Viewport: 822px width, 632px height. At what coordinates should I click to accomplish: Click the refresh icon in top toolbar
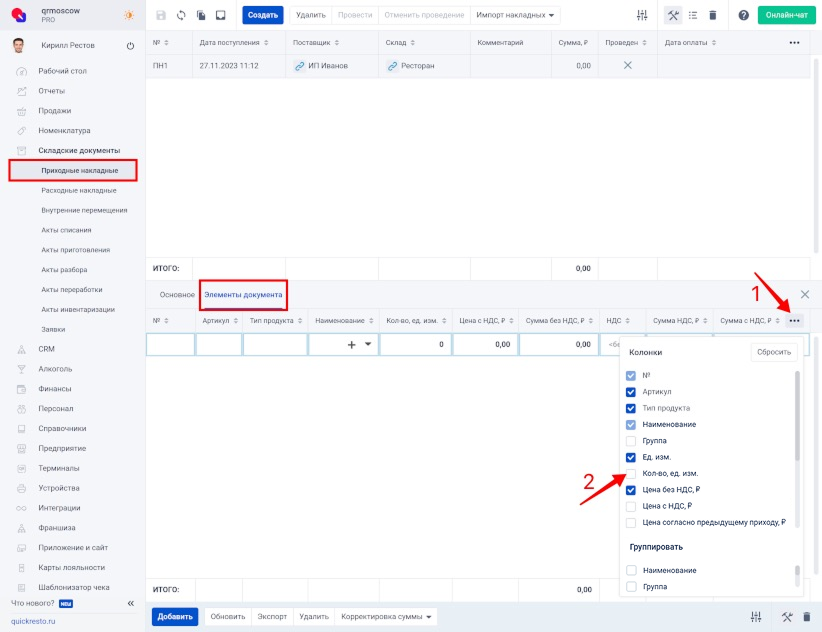tap(181, 16)
